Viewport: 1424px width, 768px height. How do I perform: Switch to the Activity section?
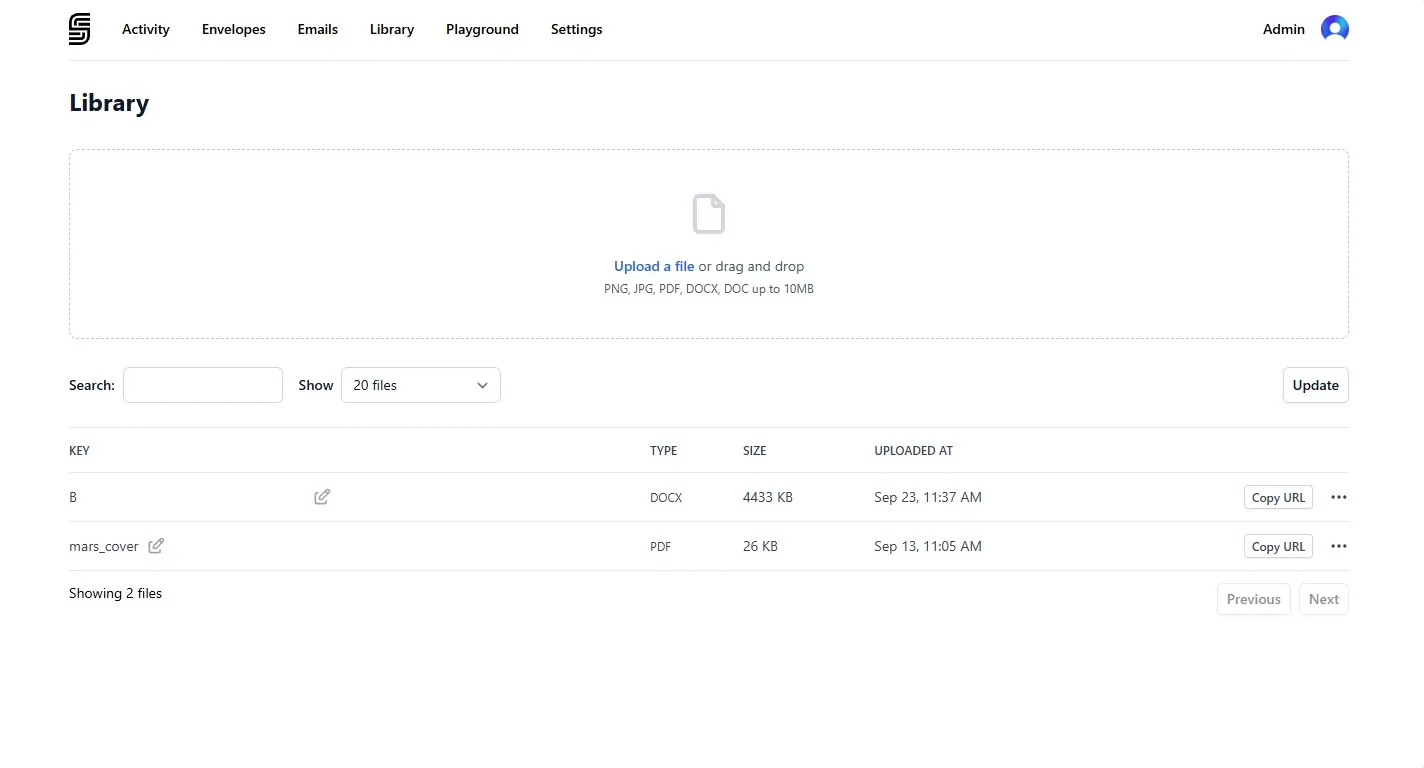point(145,29)
